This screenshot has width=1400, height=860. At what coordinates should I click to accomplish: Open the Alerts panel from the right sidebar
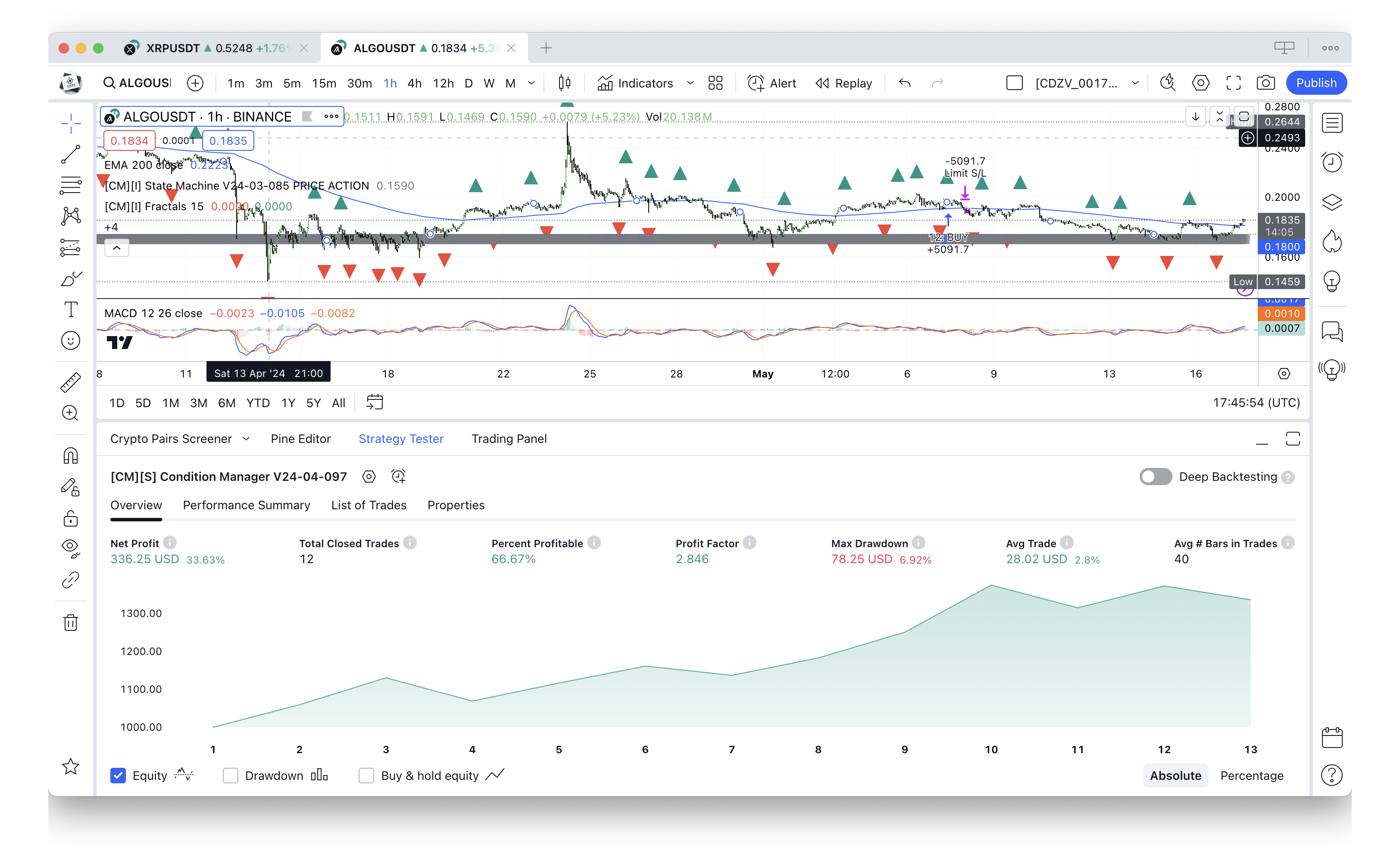pos(1332,162)
